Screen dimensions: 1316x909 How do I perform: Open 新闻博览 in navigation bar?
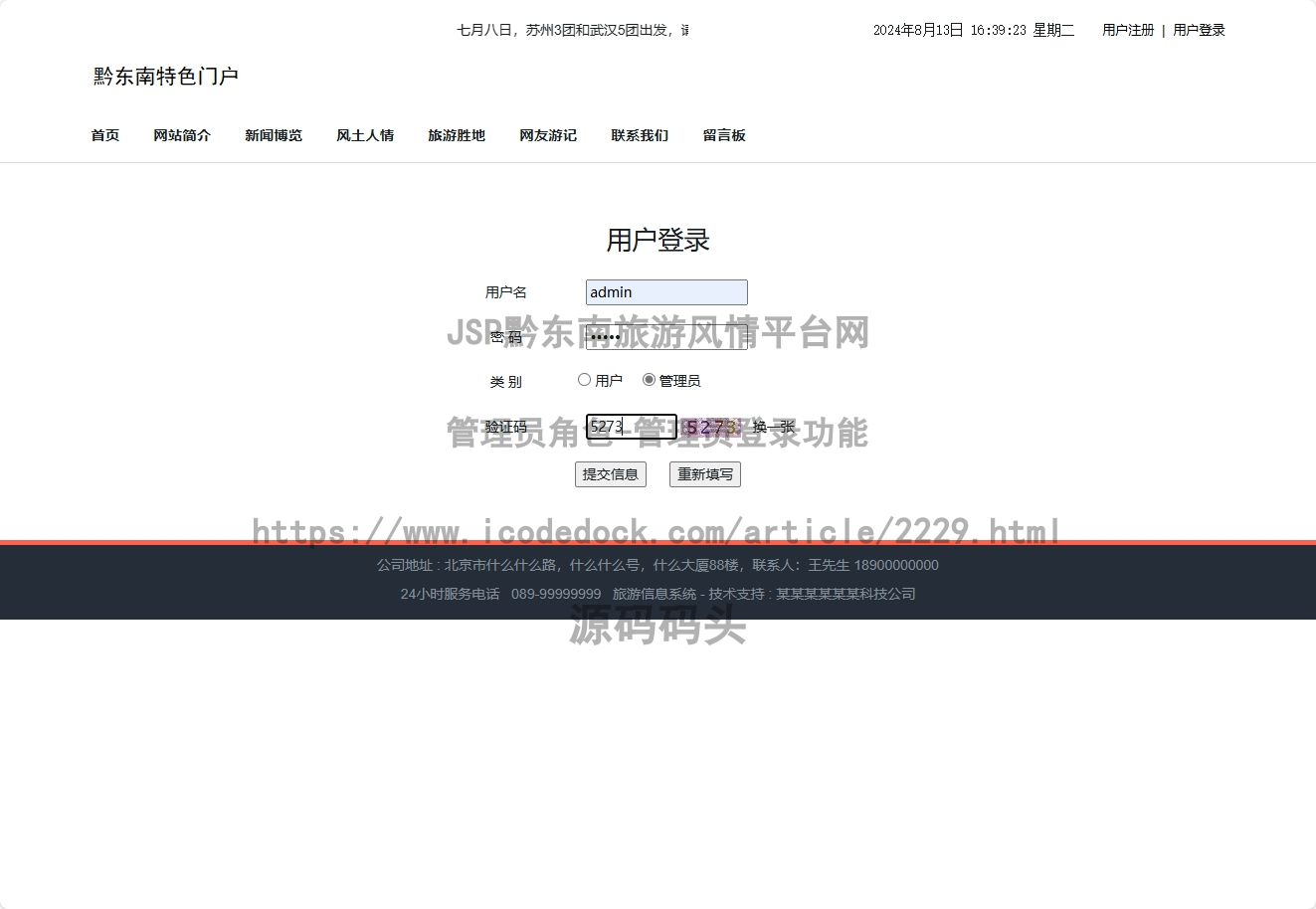click(x=274, y=135)
